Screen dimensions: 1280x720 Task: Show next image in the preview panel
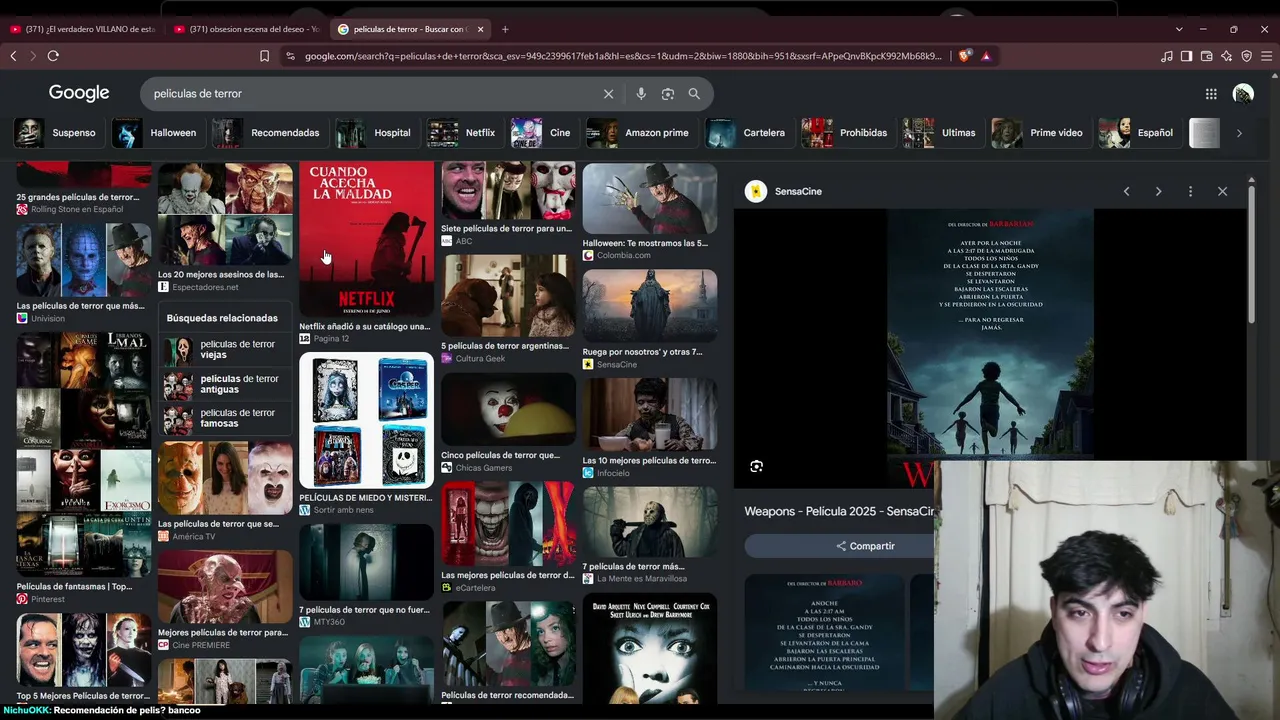(1158, 191)
